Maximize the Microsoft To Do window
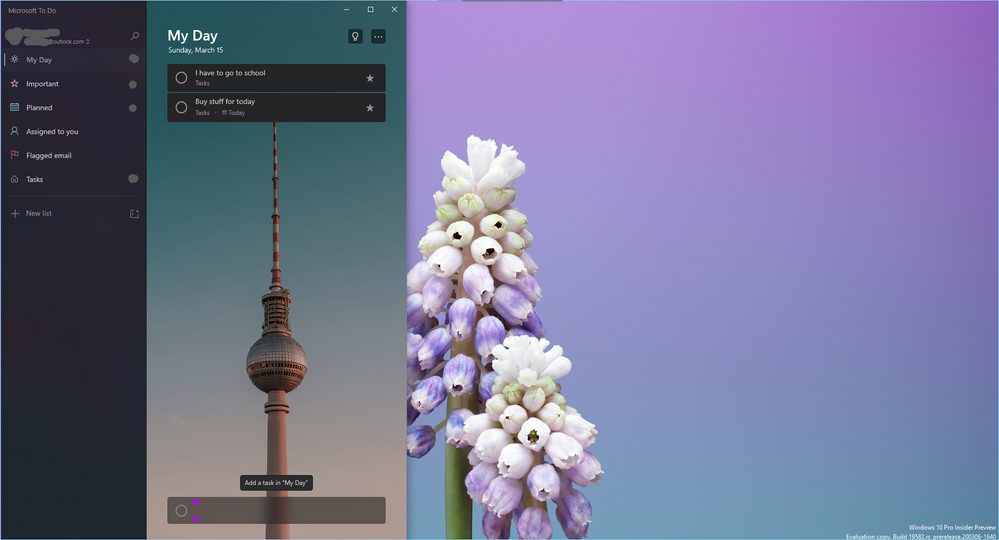999x540 pixels. (x=370, y=10)
